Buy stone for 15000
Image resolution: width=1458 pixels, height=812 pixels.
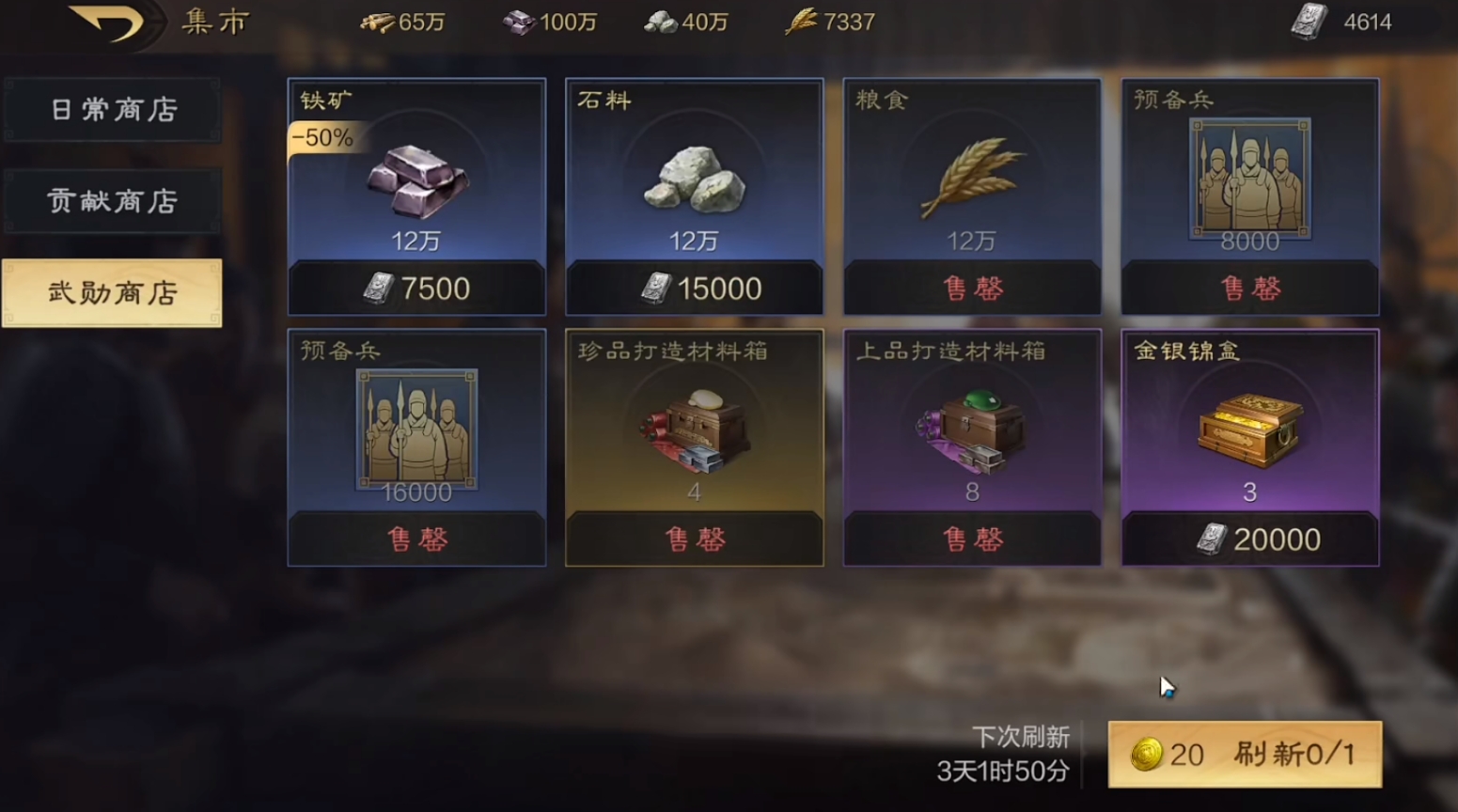(x=694, y=288)
